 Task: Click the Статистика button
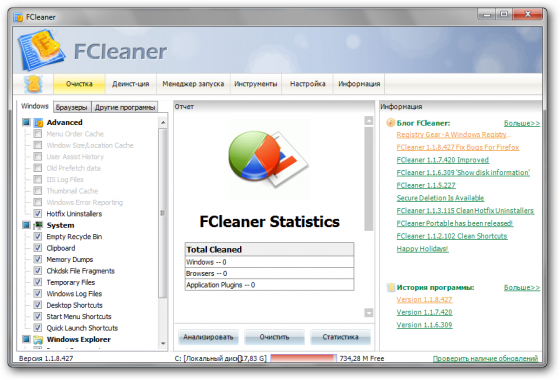(340, 337)
